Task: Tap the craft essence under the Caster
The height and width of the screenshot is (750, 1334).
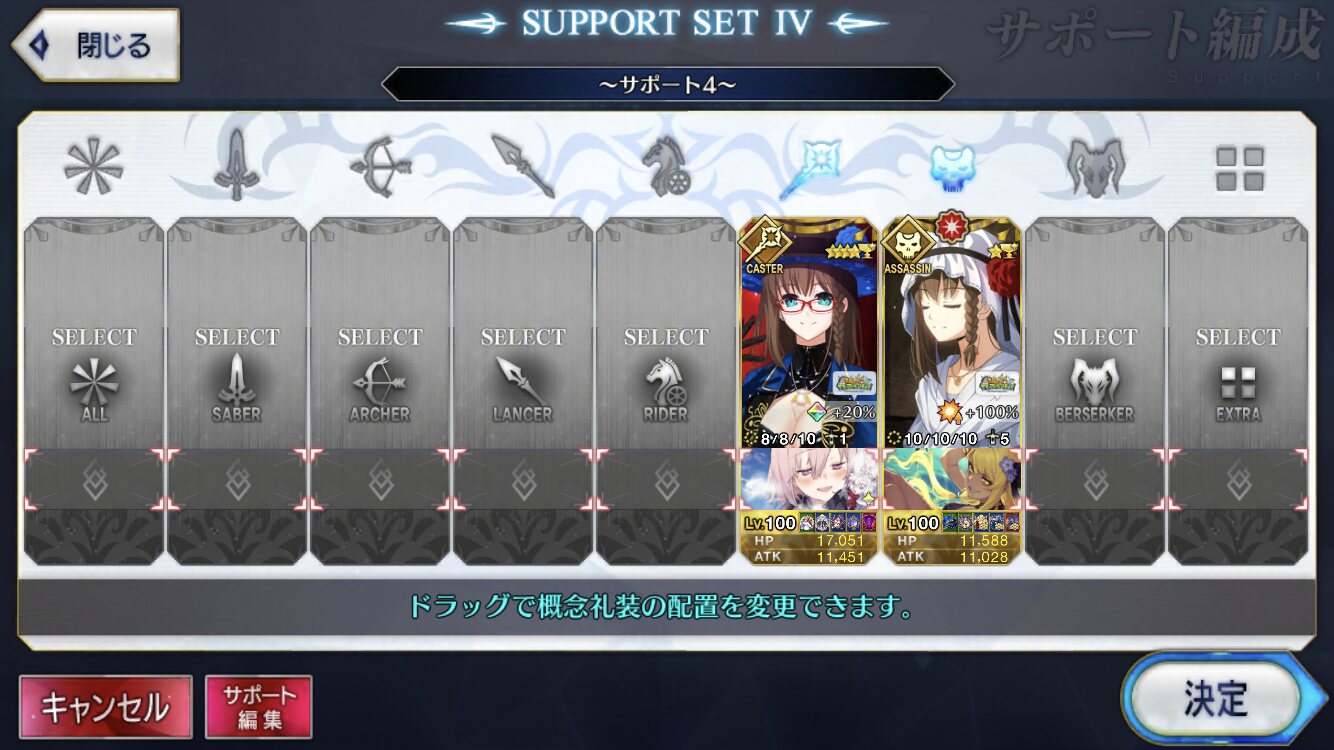Action: (x=809, y=479)
